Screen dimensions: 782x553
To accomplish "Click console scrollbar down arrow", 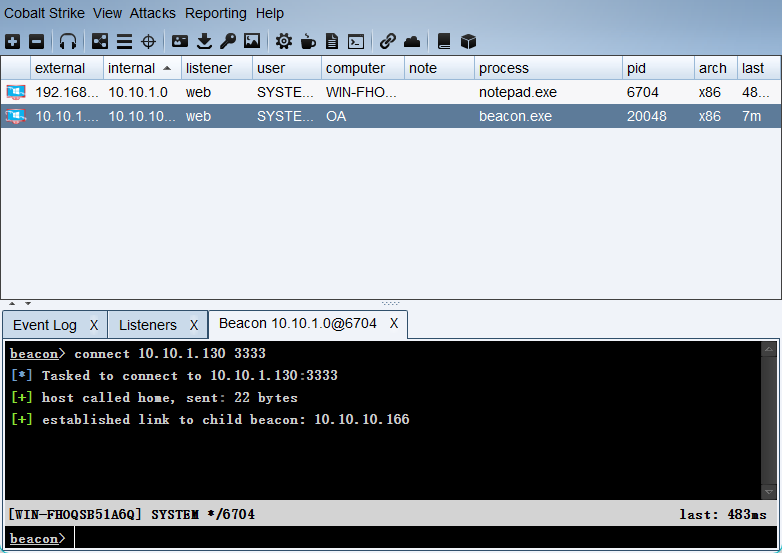I will 769,492.
